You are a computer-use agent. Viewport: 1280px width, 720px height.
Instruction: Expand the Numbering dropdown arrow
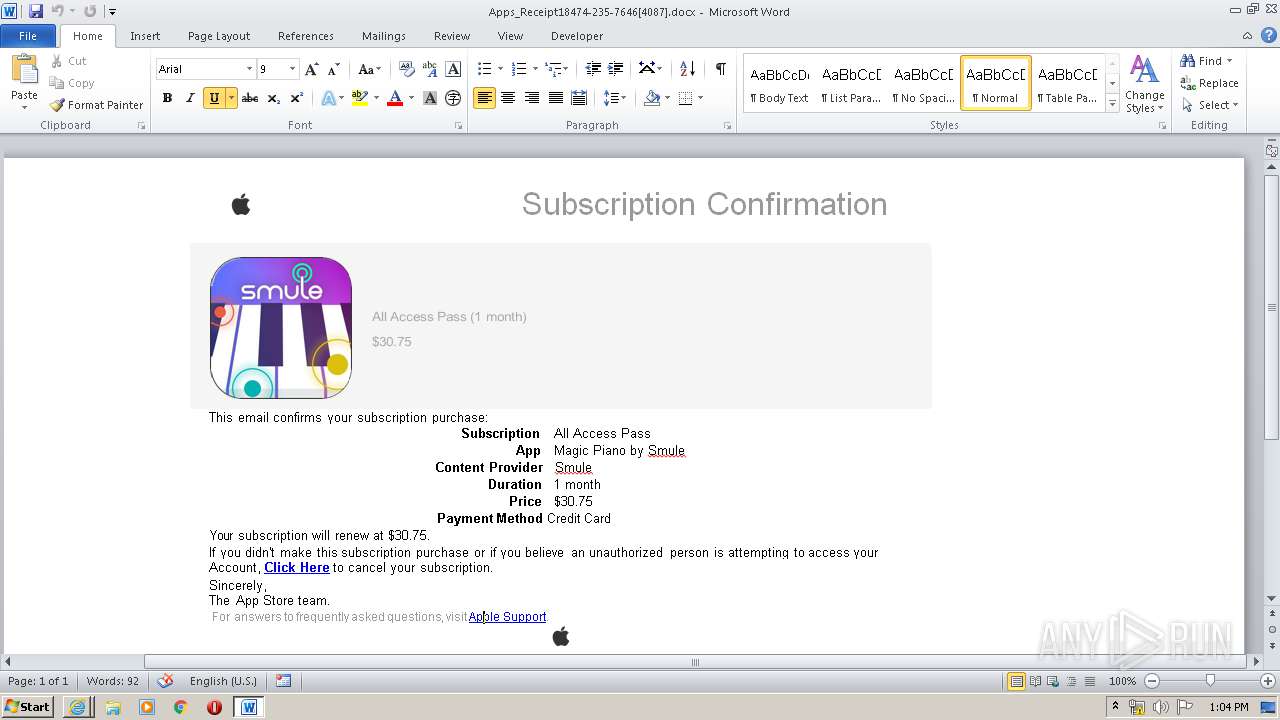(x=535, y=69)
